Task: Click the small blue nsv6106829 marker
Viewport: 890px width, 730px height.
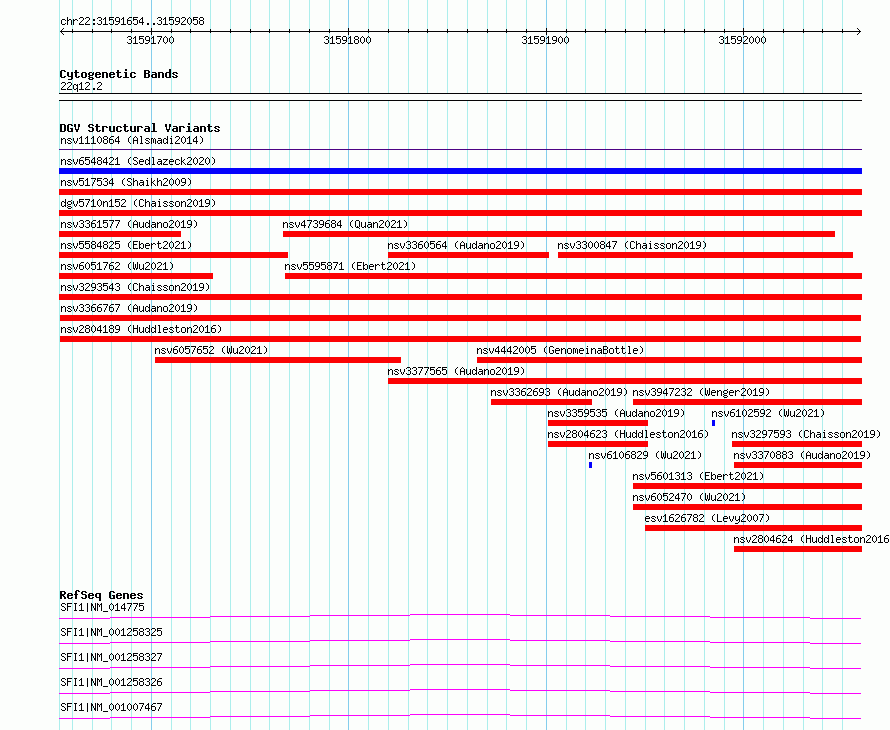Action: coord(590,465)
